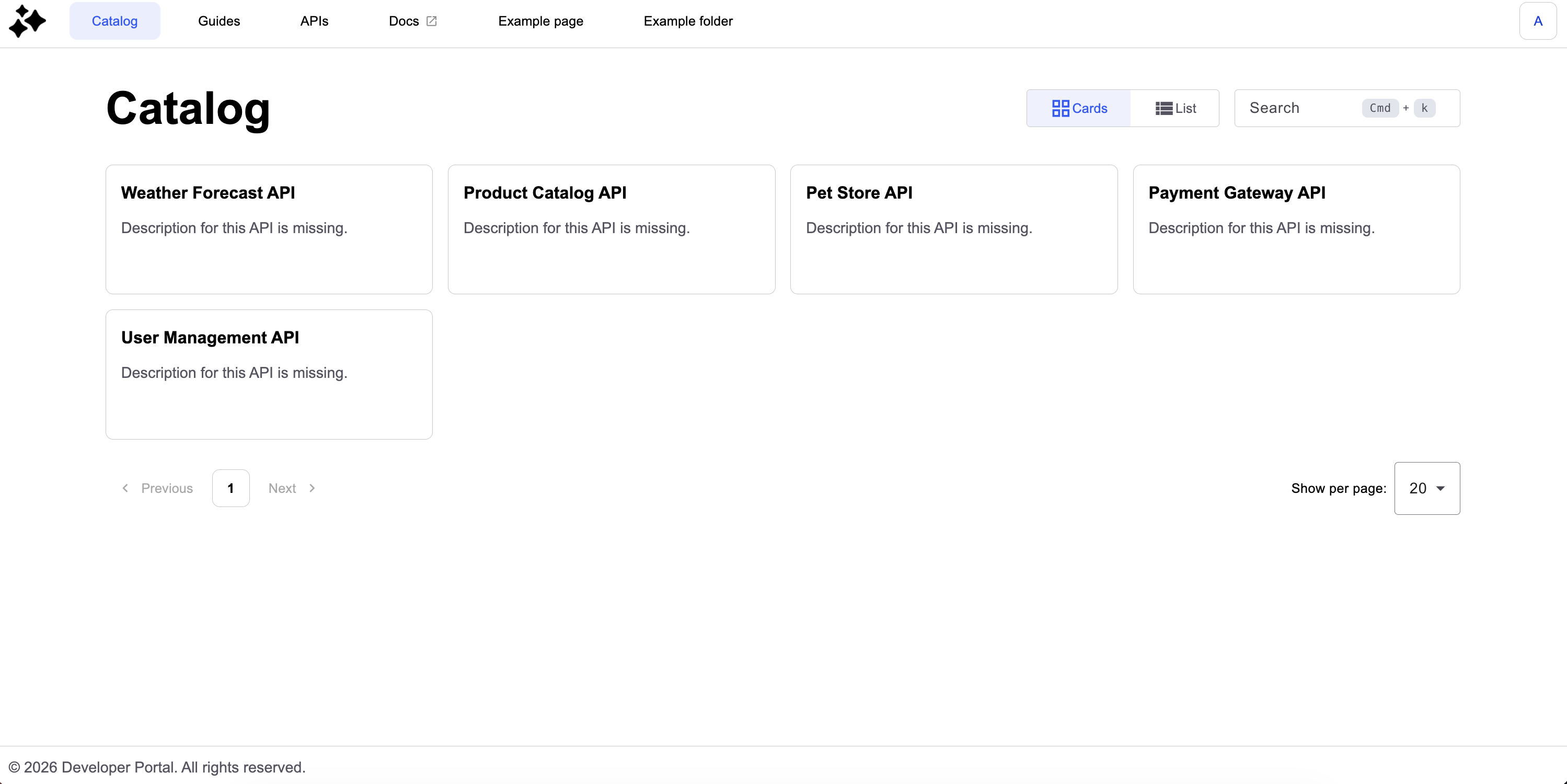Open the Example page link
Viewport: 1567px width, 784px height.
click(x=540, y=21)
